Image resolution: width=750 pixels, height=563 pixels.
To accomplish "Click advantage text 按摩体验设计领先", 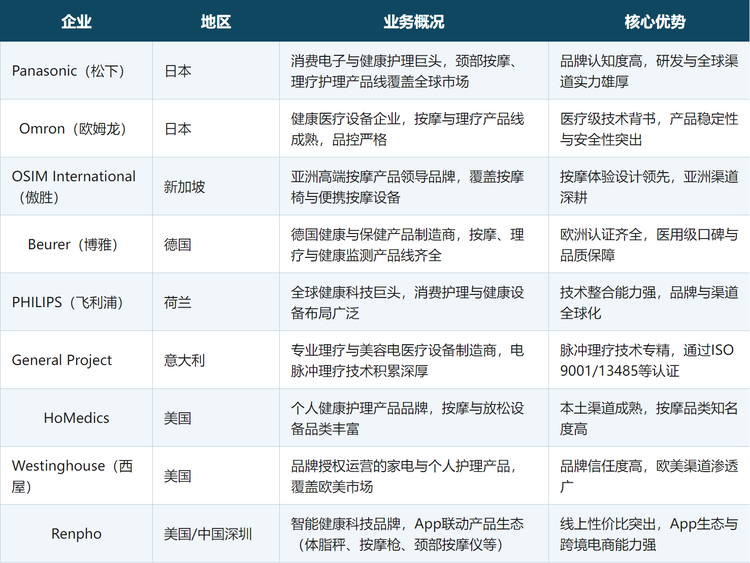I will [x=615, y=177].
